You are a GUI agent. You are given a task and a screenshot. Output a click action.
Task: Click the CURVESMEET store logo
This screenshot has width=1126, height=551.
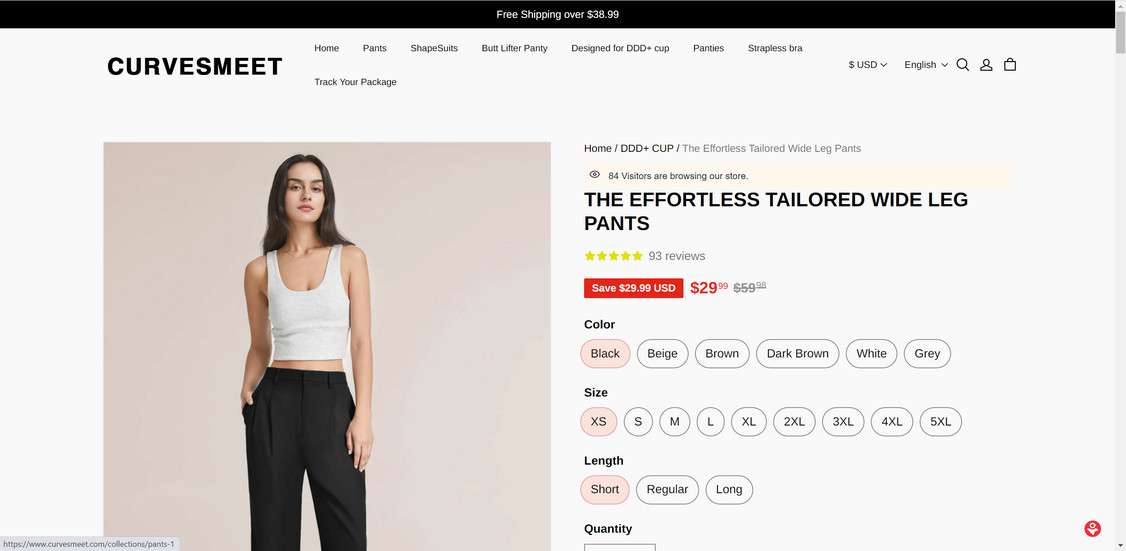click(x=195, y=67)
